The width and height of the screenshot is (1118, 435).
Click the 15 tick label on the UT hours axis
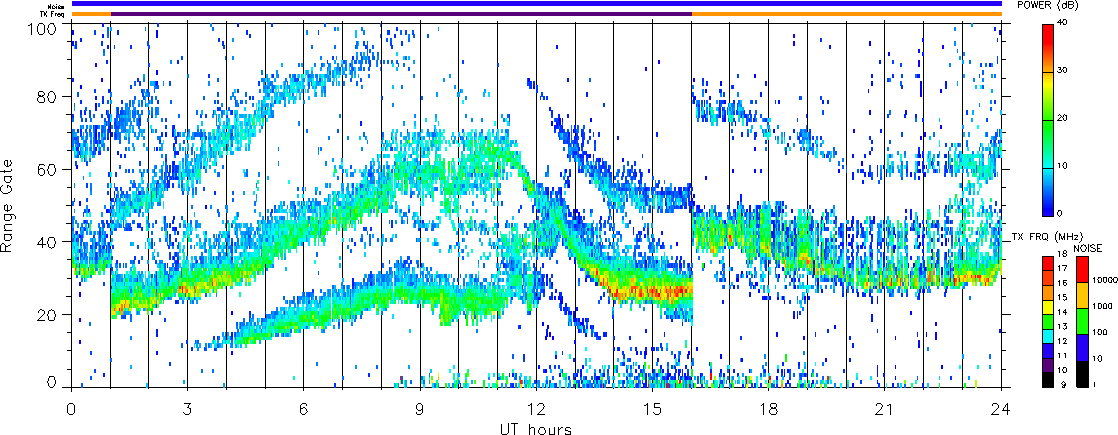point(652,409)
